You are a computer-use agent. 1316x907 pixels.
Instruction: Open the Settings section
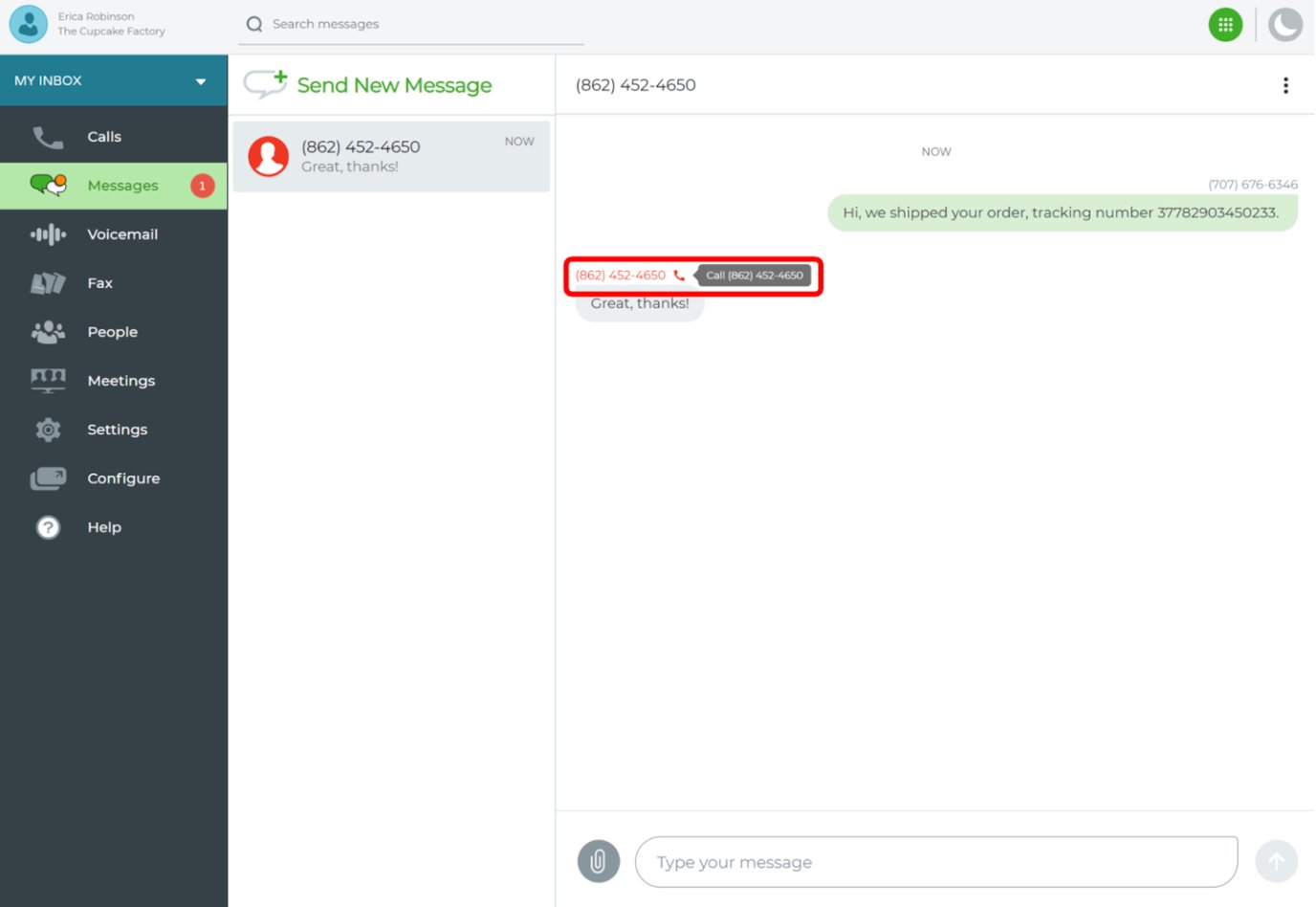(x=117, y=429)
